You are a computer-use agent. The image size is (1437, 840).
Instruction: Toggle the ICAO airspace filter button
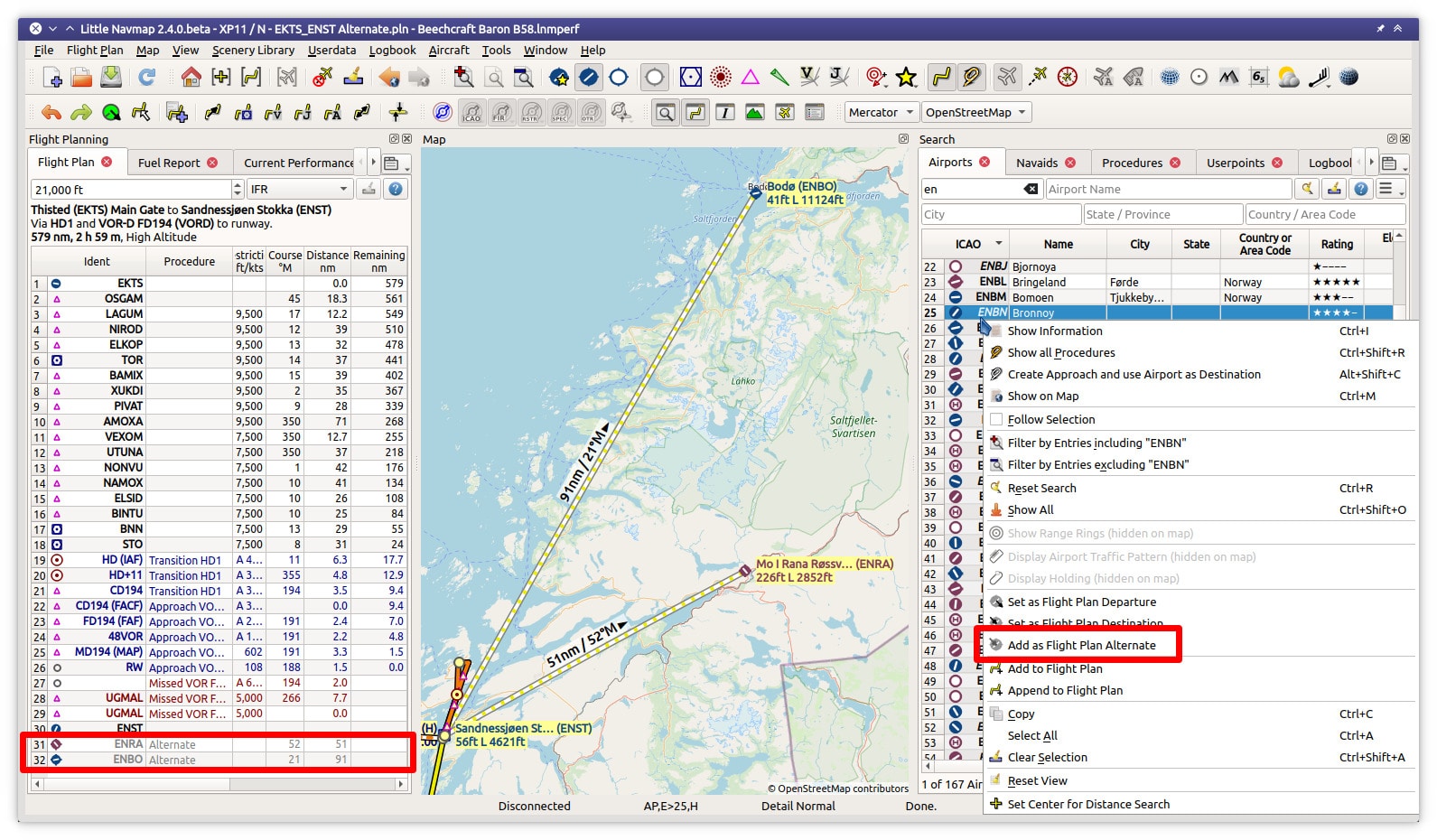pyautogui.click(x=471, y=113)
